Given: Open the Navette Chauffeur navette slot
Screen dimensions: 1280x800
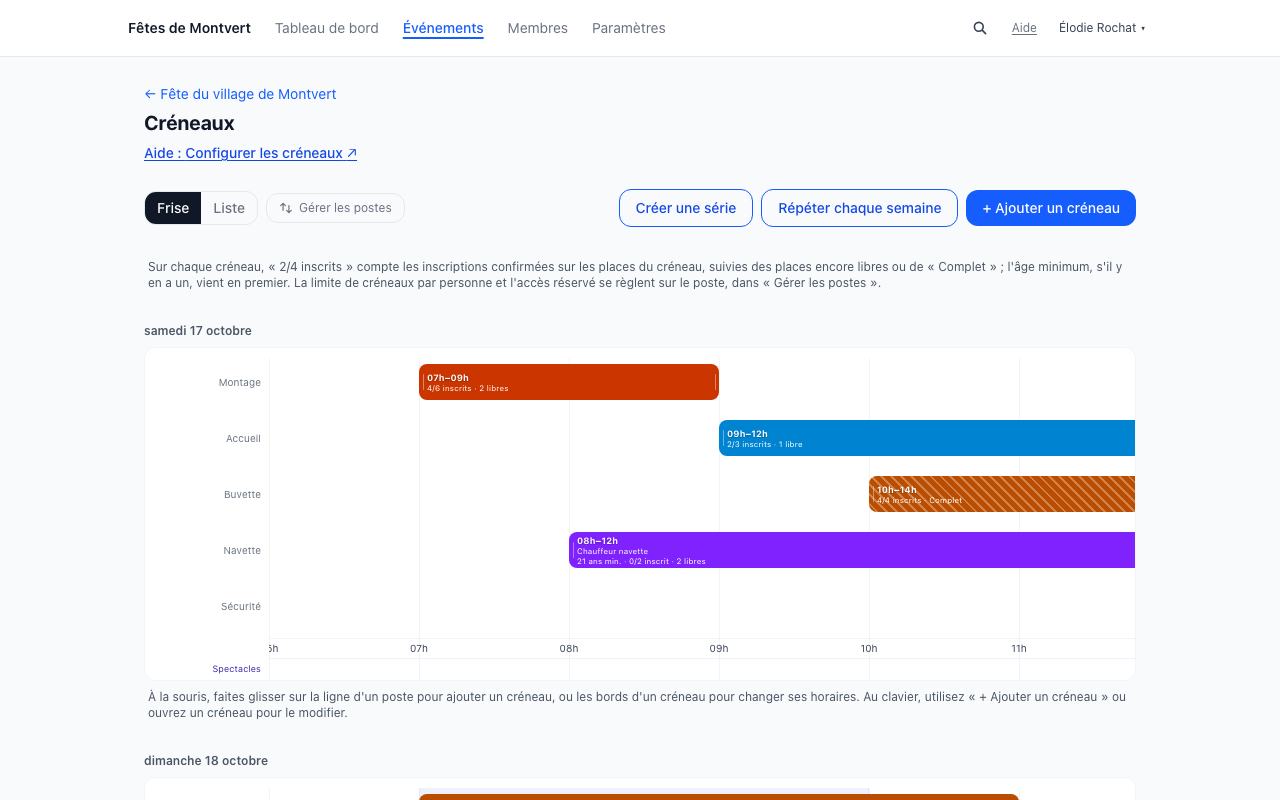Looking at the screenshot, I should [852, 550].
